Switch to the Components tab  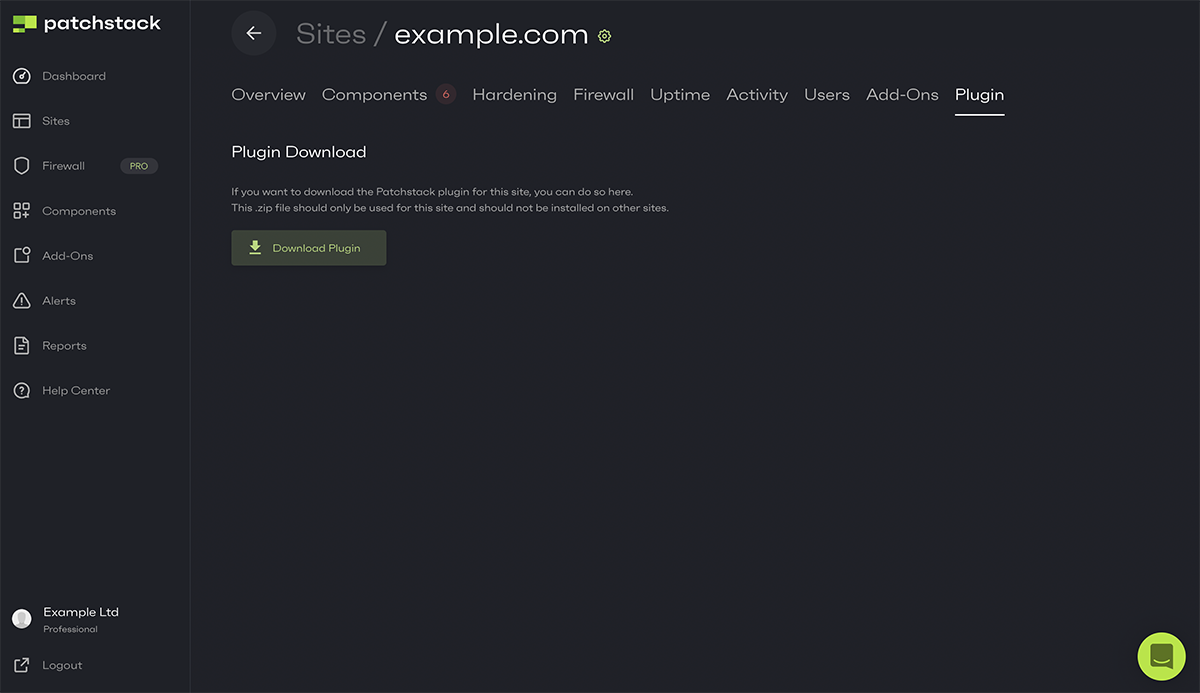pyautogui.click(x=375, y=95)
